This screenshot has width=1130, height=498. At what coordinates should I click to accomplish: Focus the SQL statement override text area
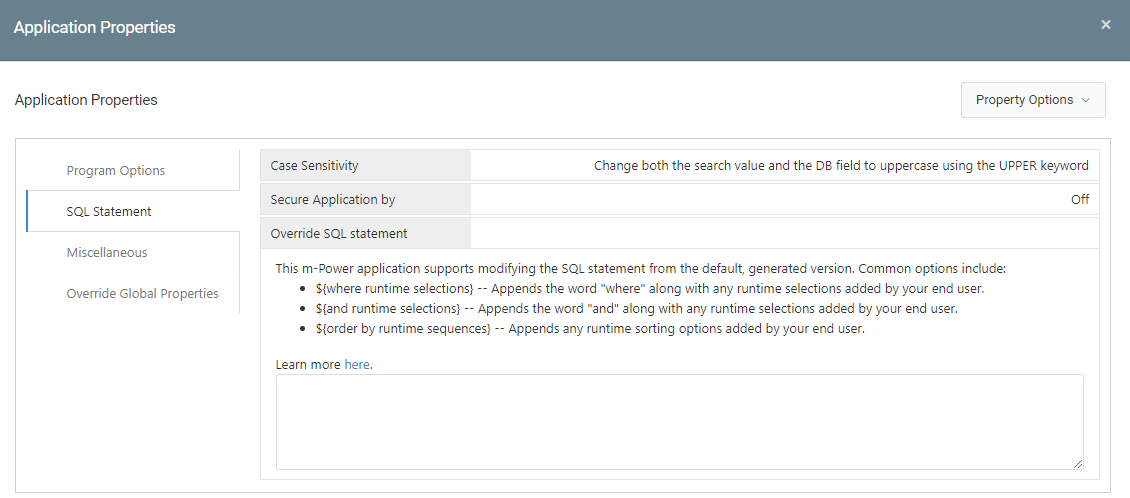click(x=680, y=422)
